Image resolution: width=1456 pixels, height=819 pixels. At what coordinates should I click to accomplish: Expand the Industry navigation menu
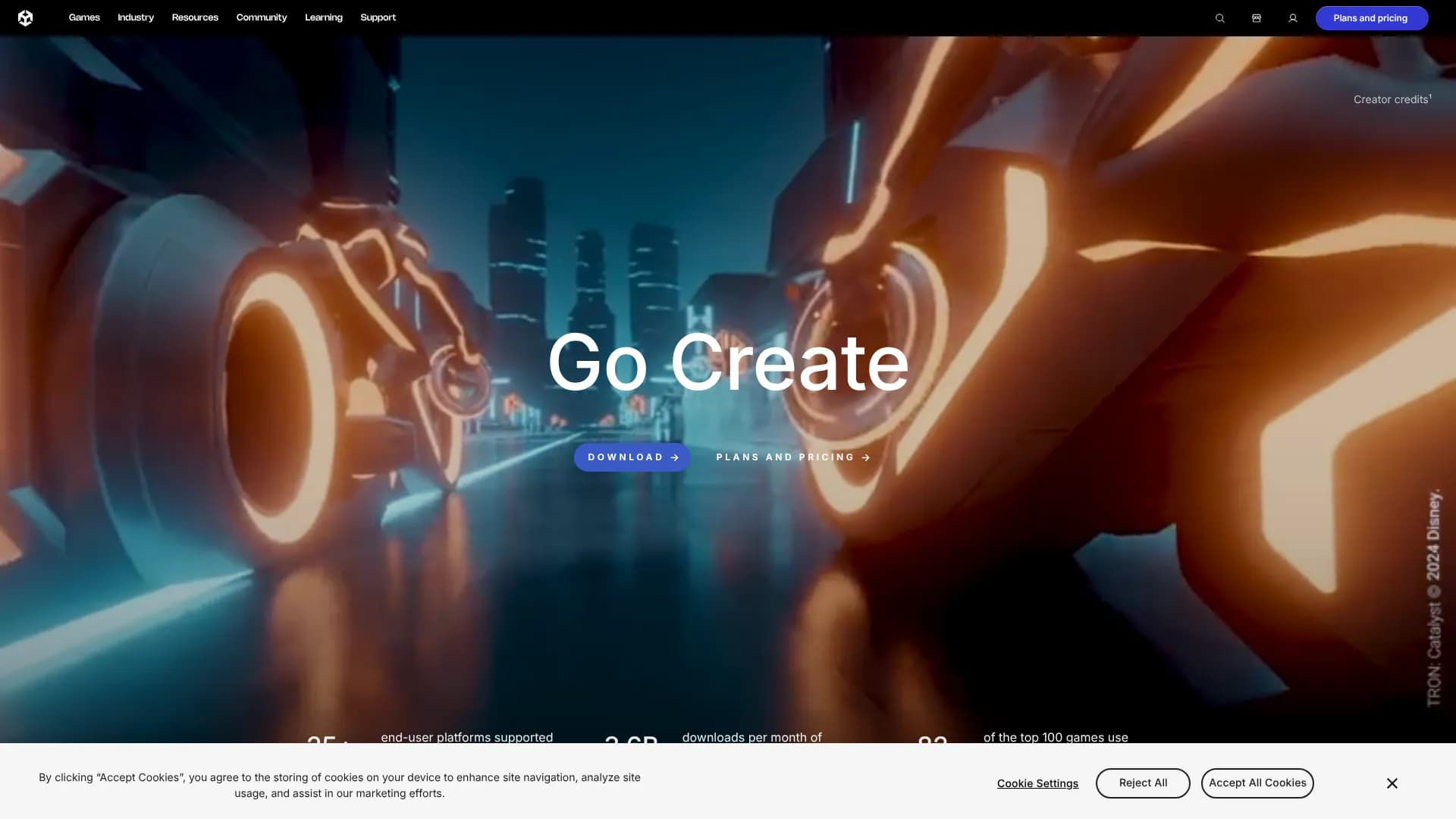pyautogui.click(x=135, y=17)
